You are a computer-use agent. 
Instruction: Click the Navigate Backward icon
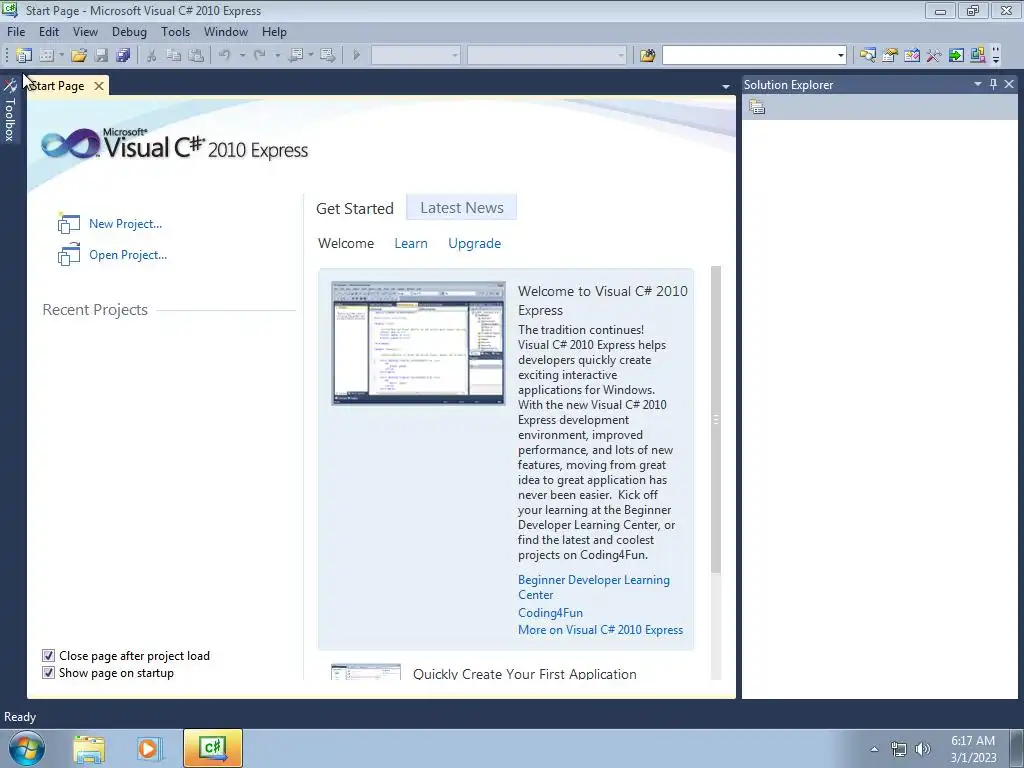point(295,56)
